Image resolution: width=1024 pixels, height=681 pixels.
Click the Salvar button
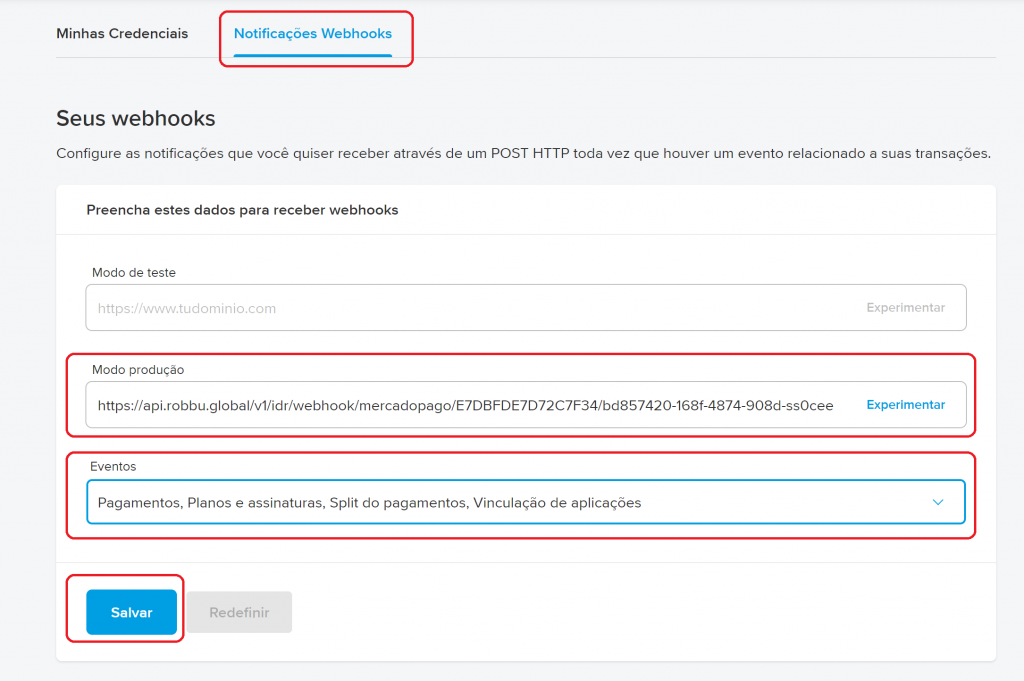tap(131, 612)
